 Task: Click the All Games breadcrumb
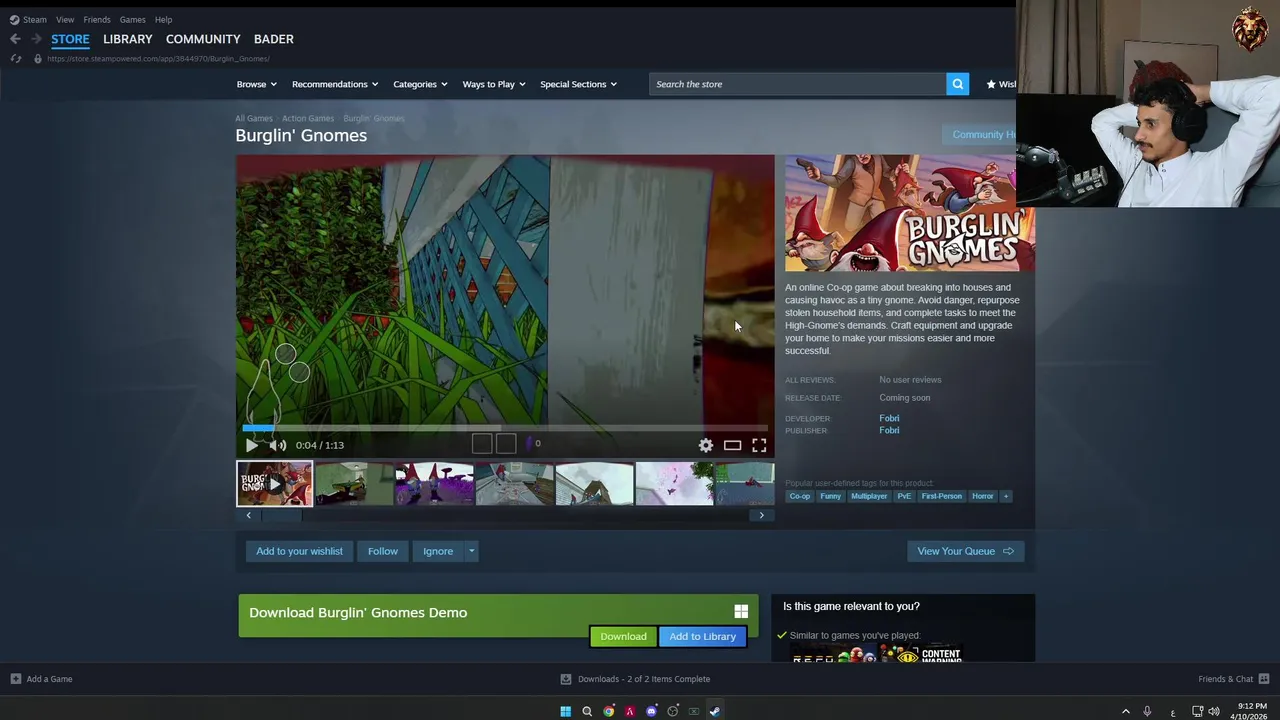[x=254, y=118]
